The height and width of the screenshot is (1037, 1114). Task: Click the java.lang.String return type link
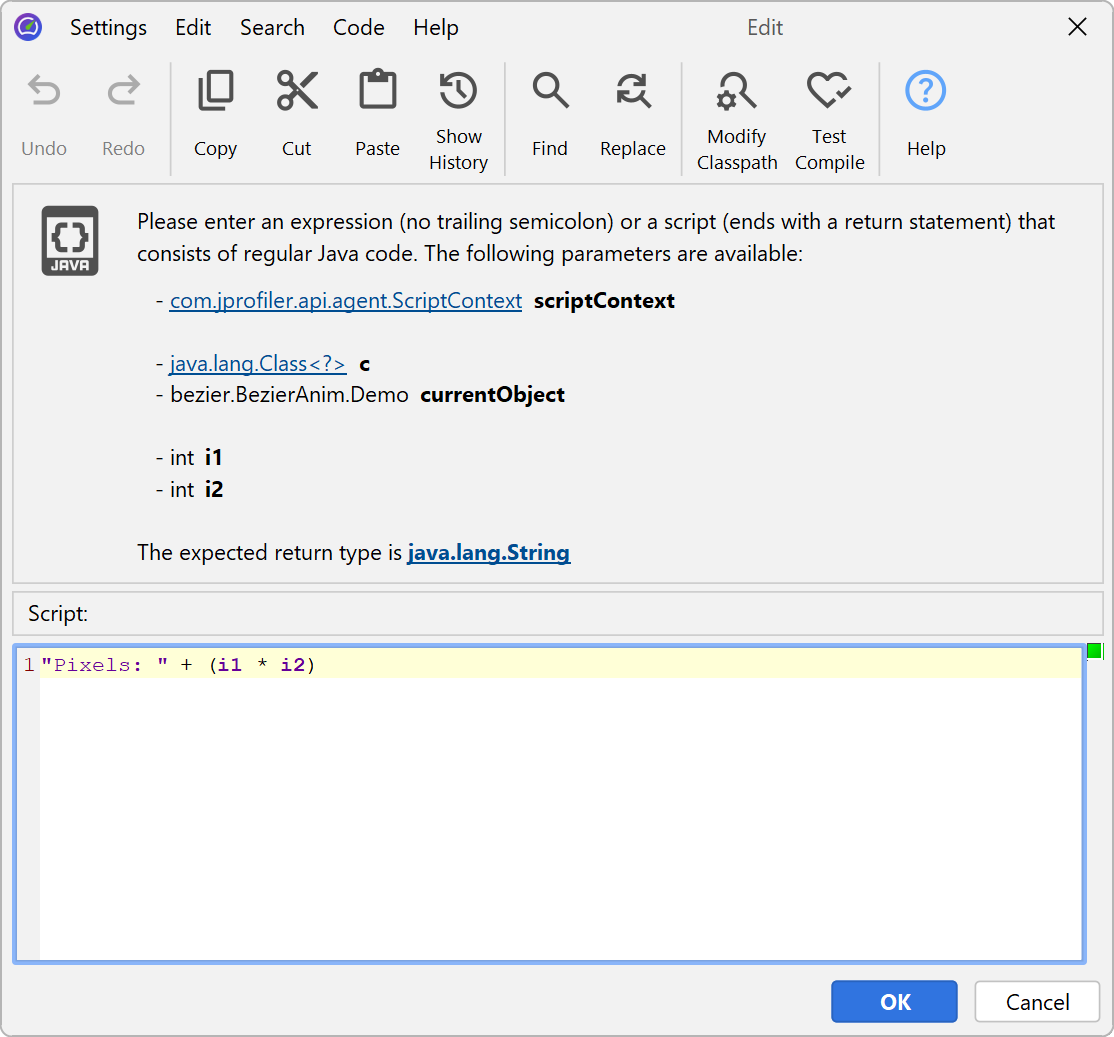point(489,553)
